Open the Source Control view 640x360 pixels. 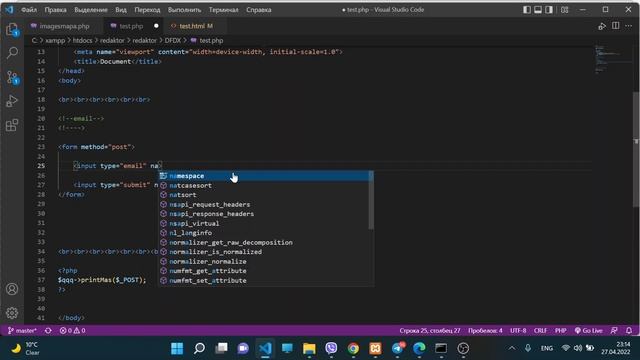[12, 77]
